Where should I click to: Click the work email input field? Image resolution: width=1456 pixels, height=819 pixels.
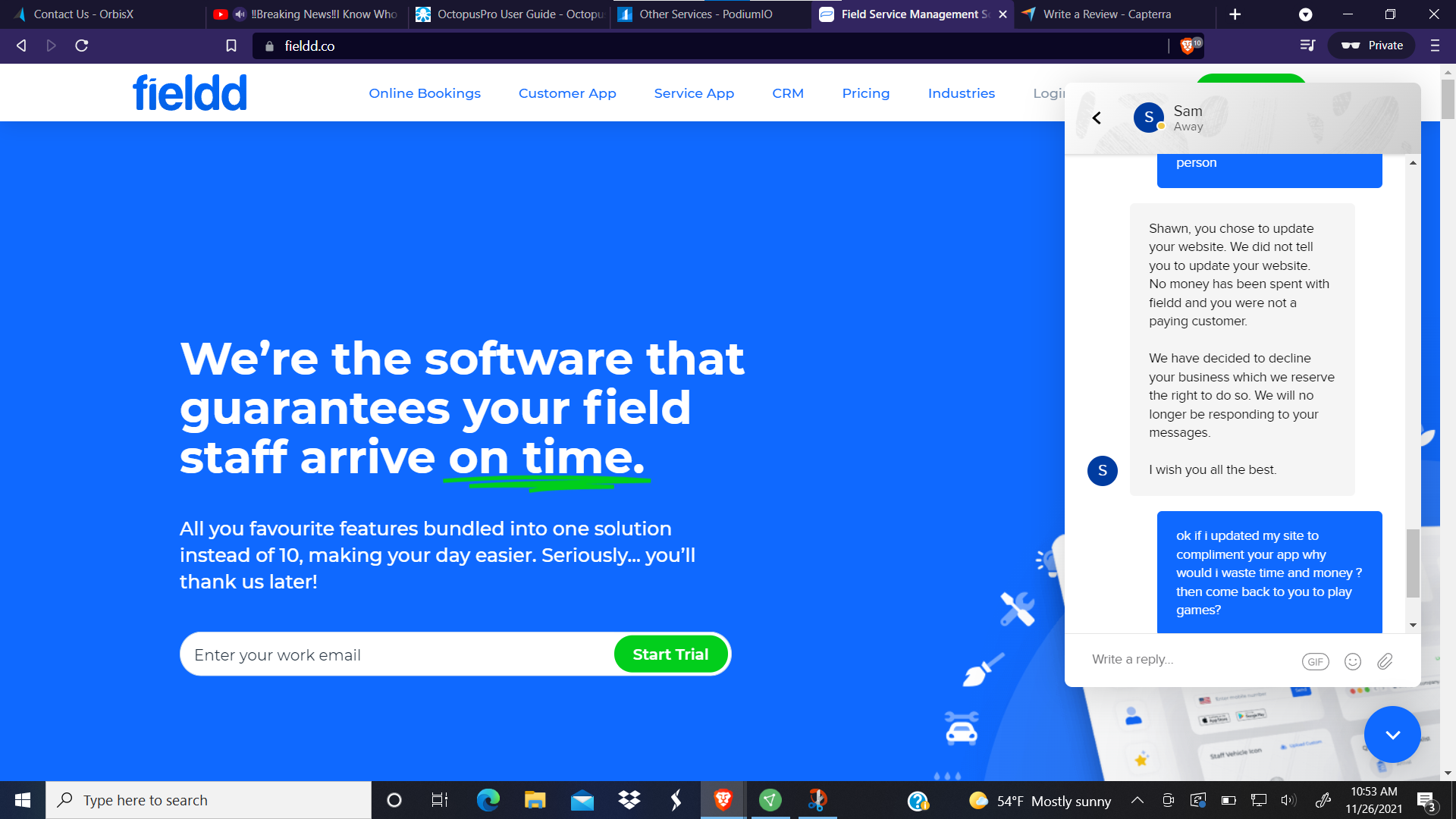coord(396,654)
